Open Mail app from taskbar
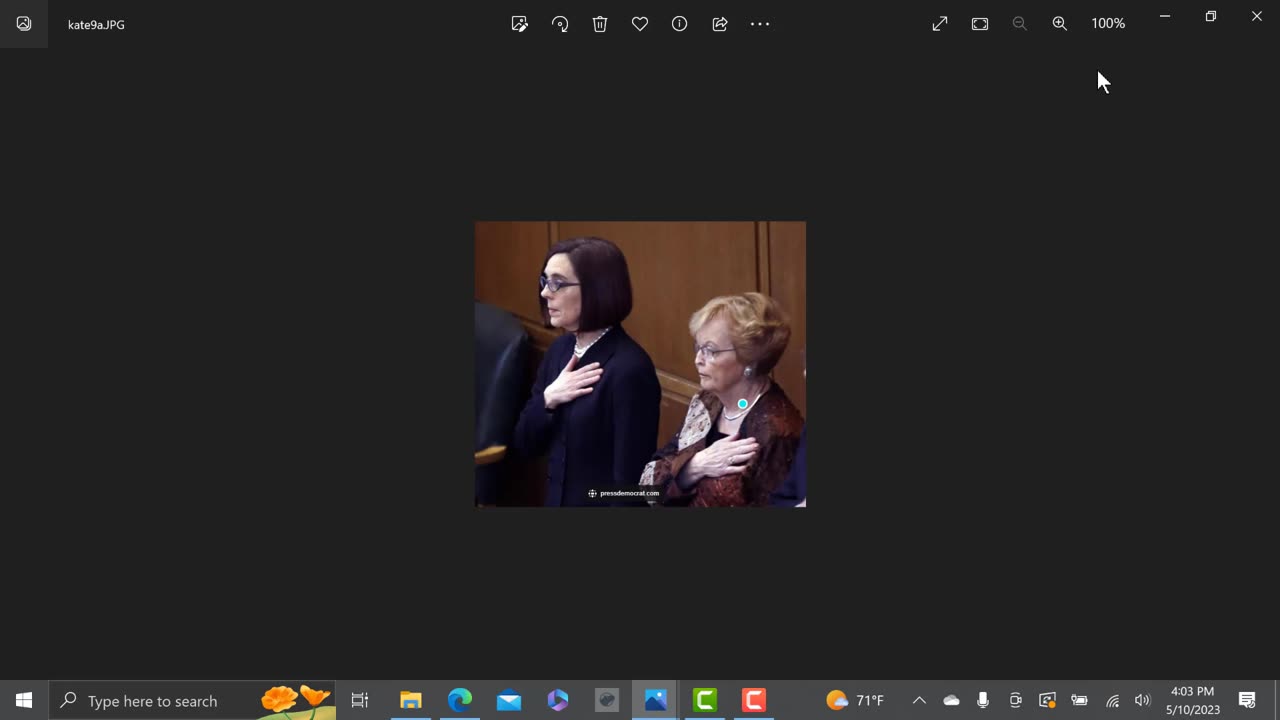The image size is (1280, 720). pyautogui.click(x=509, y=700)
